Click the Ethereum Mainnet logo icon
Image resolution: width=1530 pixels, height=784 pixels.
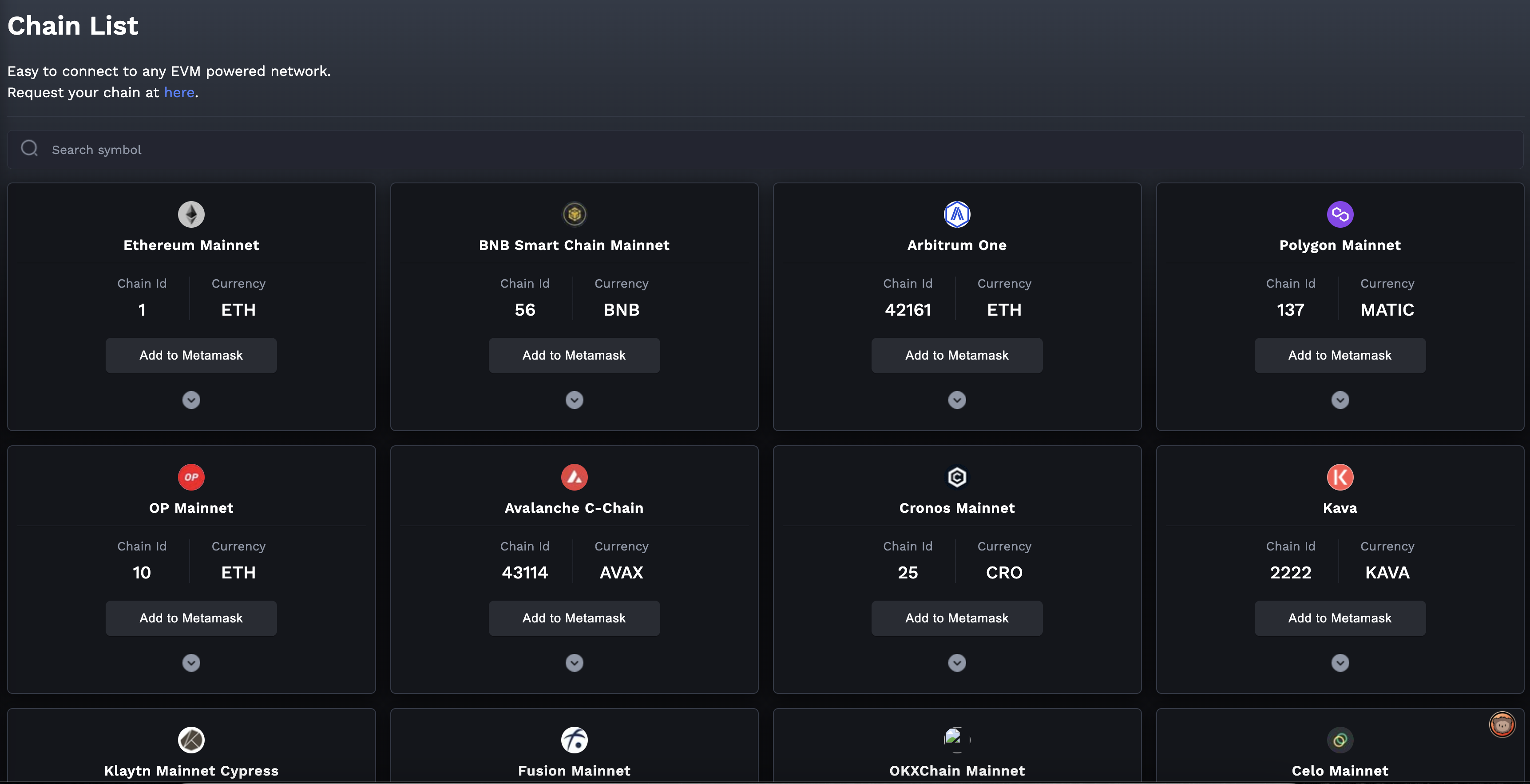191,214
